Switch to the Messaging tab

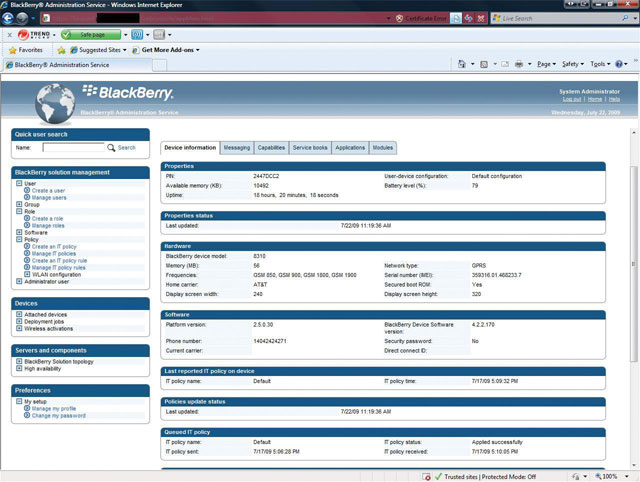237,148
